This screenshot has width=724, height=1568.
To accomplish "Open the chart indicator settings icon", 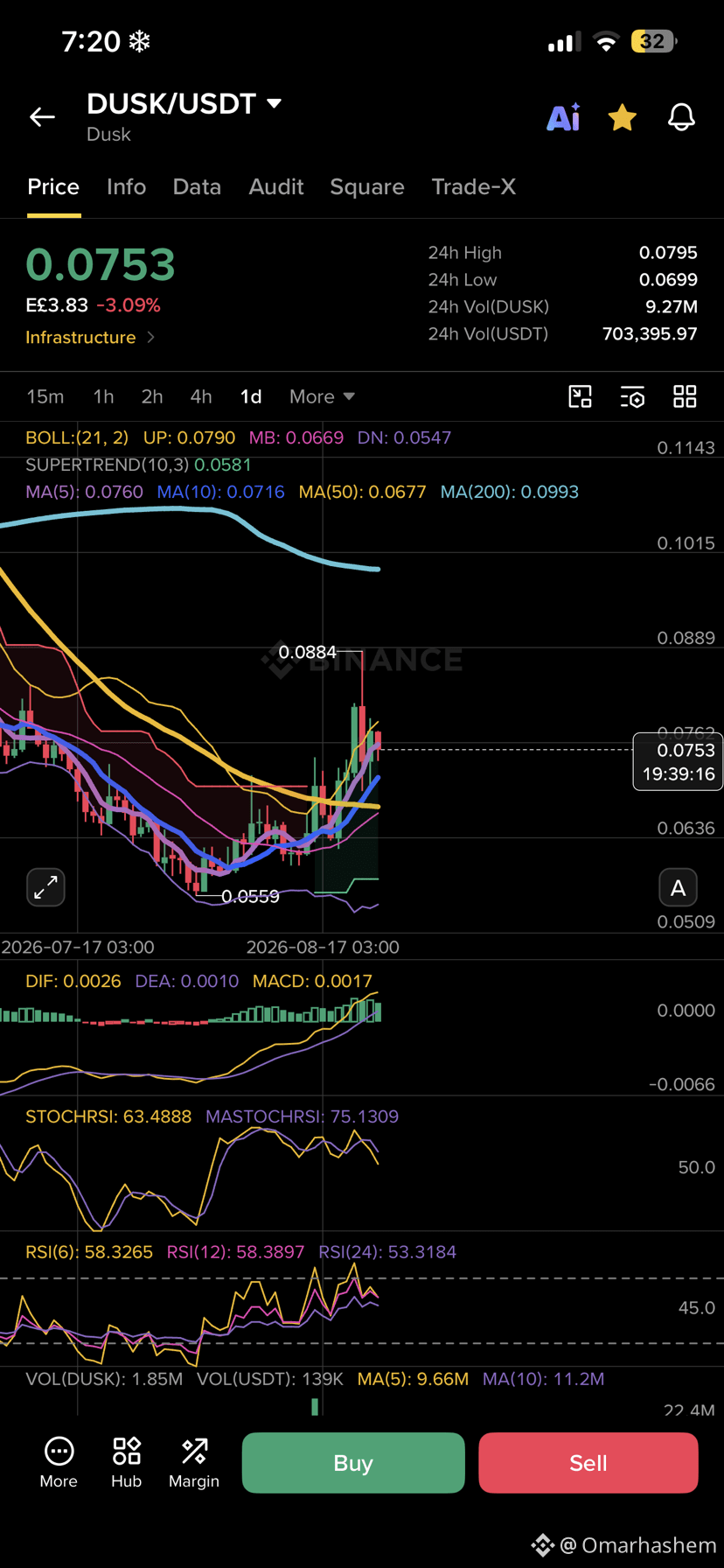I will [632, 397].
